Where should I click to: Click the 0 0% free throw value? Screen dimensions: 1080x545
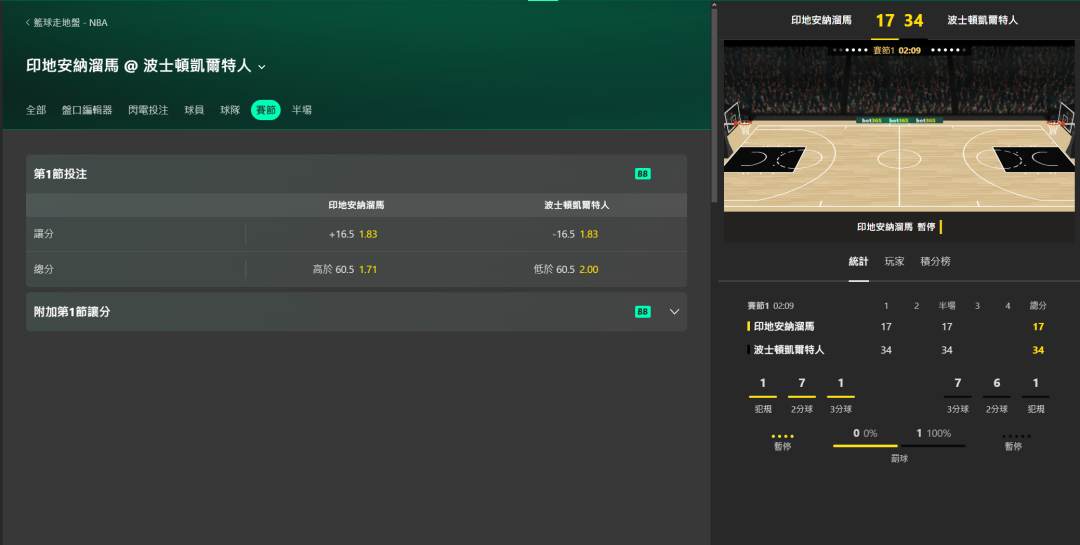(x=865, y=433)
